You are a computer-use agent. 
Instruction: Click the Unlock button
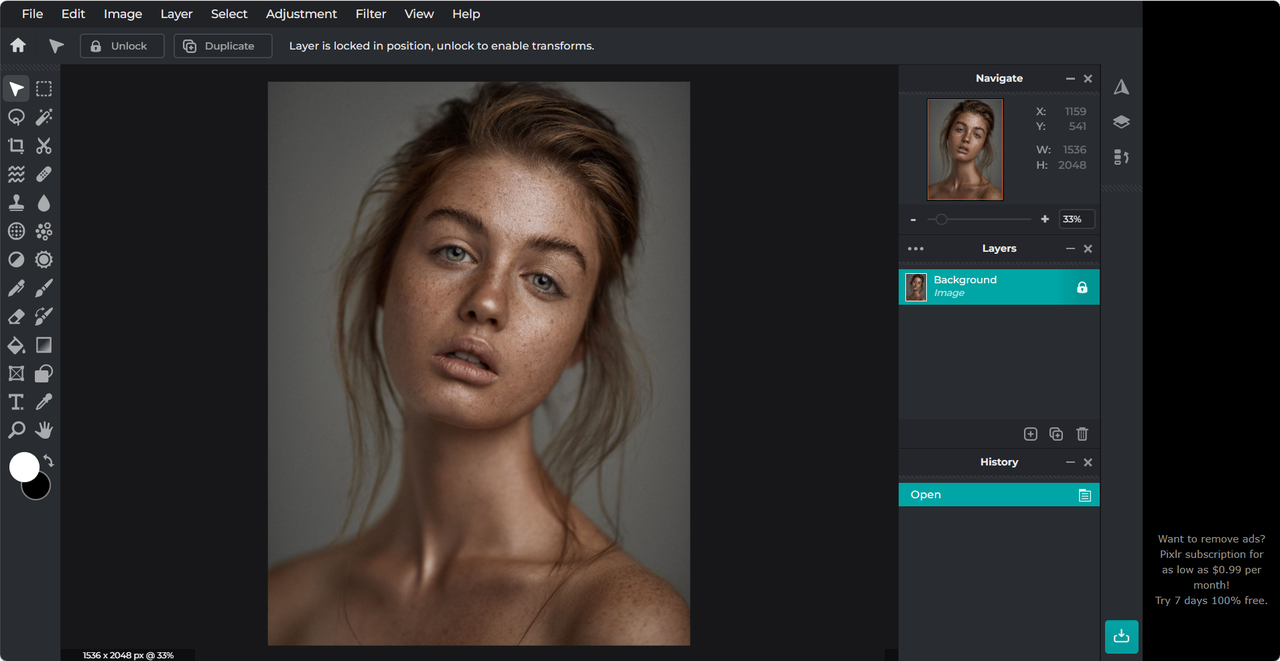pos(121,46)
